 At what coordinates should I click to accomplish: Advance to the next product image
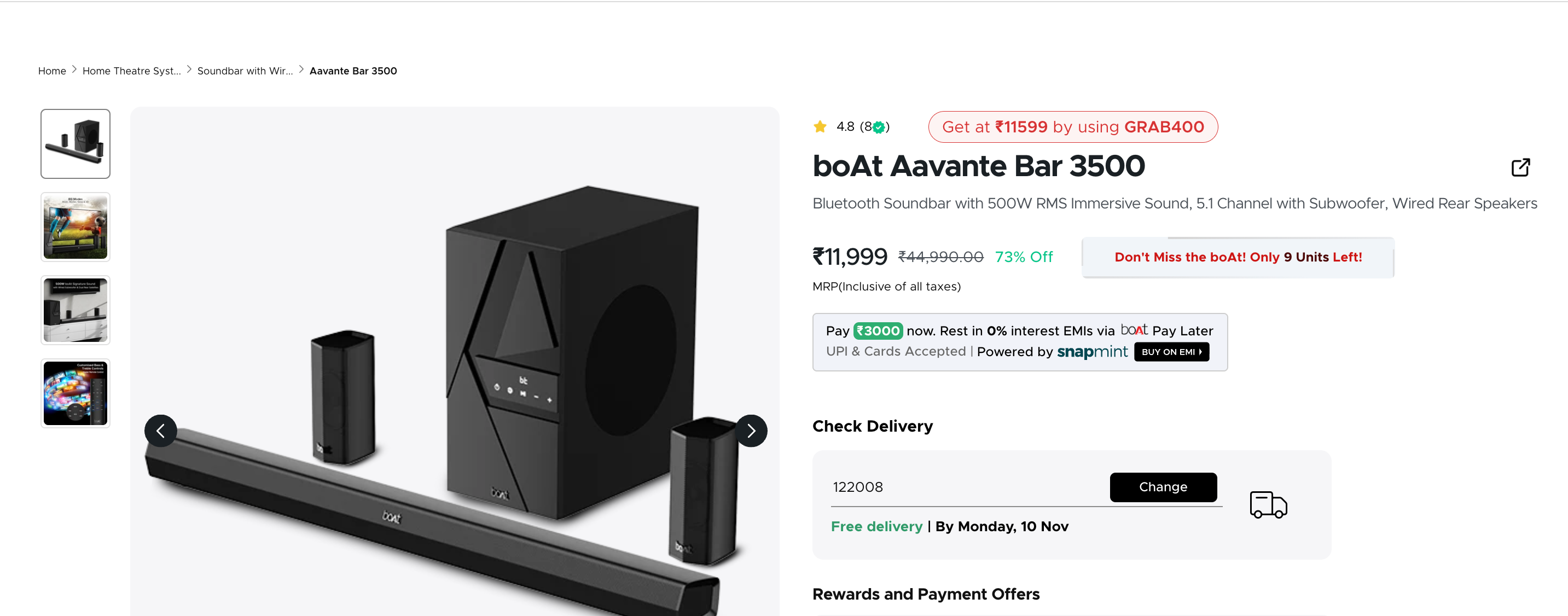tap(751, 431)
